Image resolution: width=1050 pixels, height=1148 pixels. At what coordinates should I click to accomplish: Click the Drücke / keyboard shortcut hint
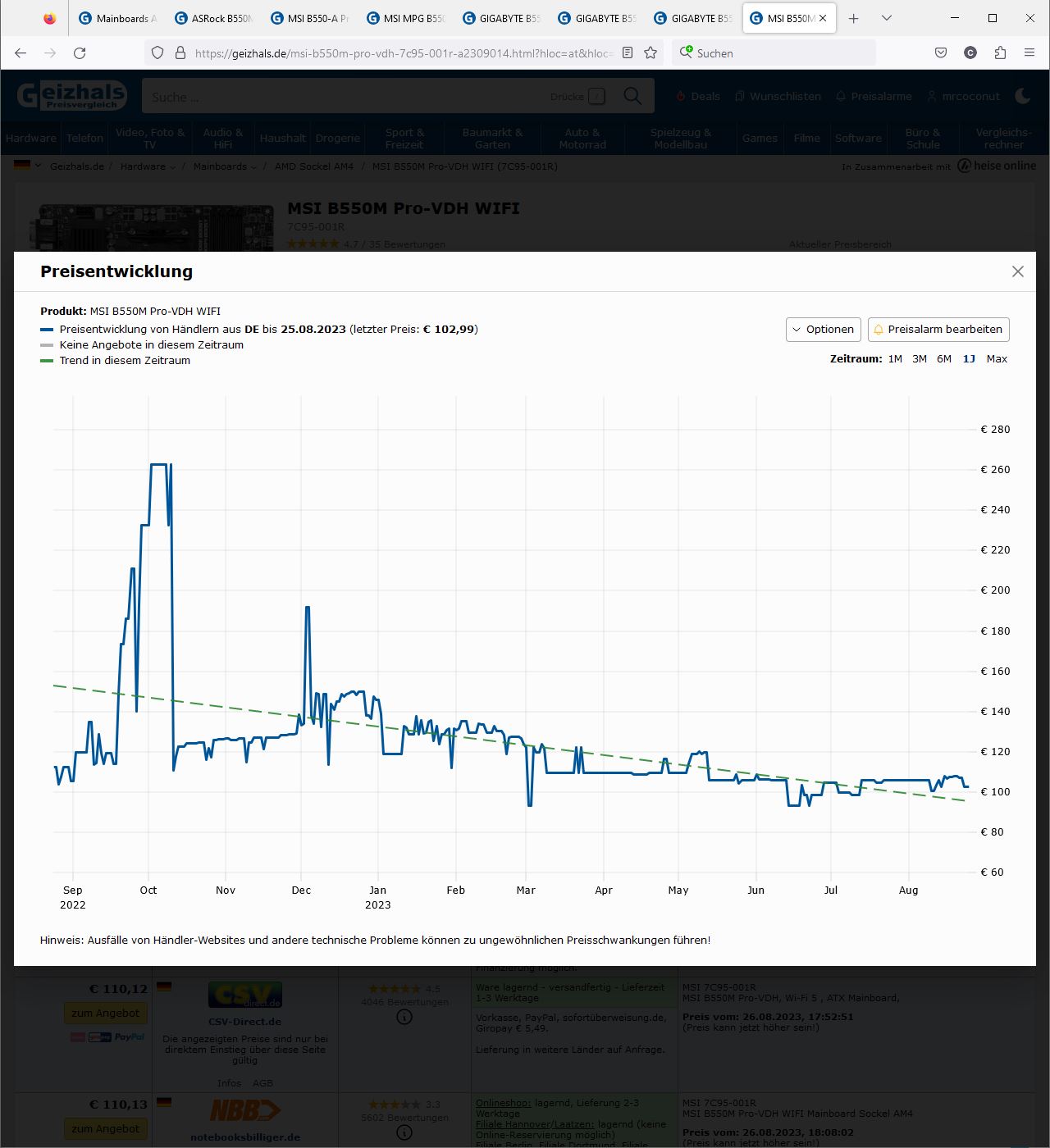578,96
